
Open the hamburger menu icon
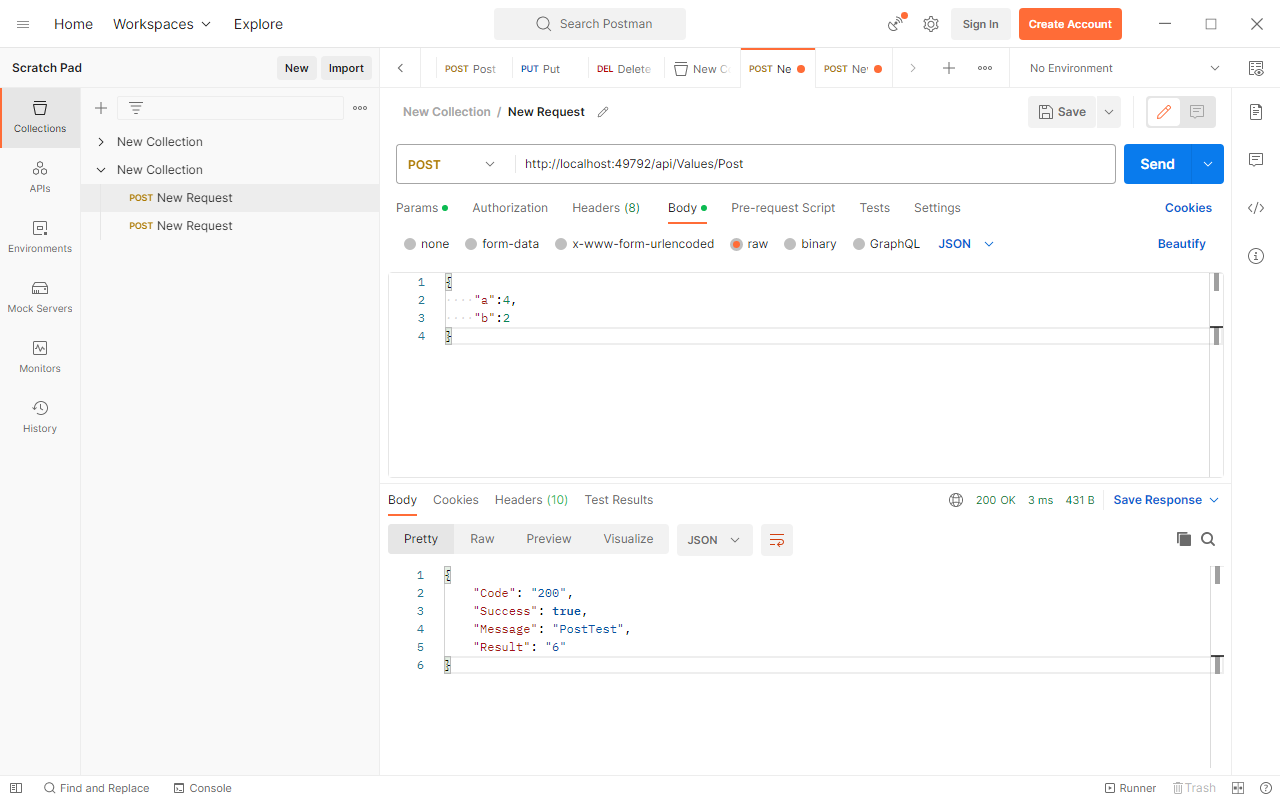point(23,24)
